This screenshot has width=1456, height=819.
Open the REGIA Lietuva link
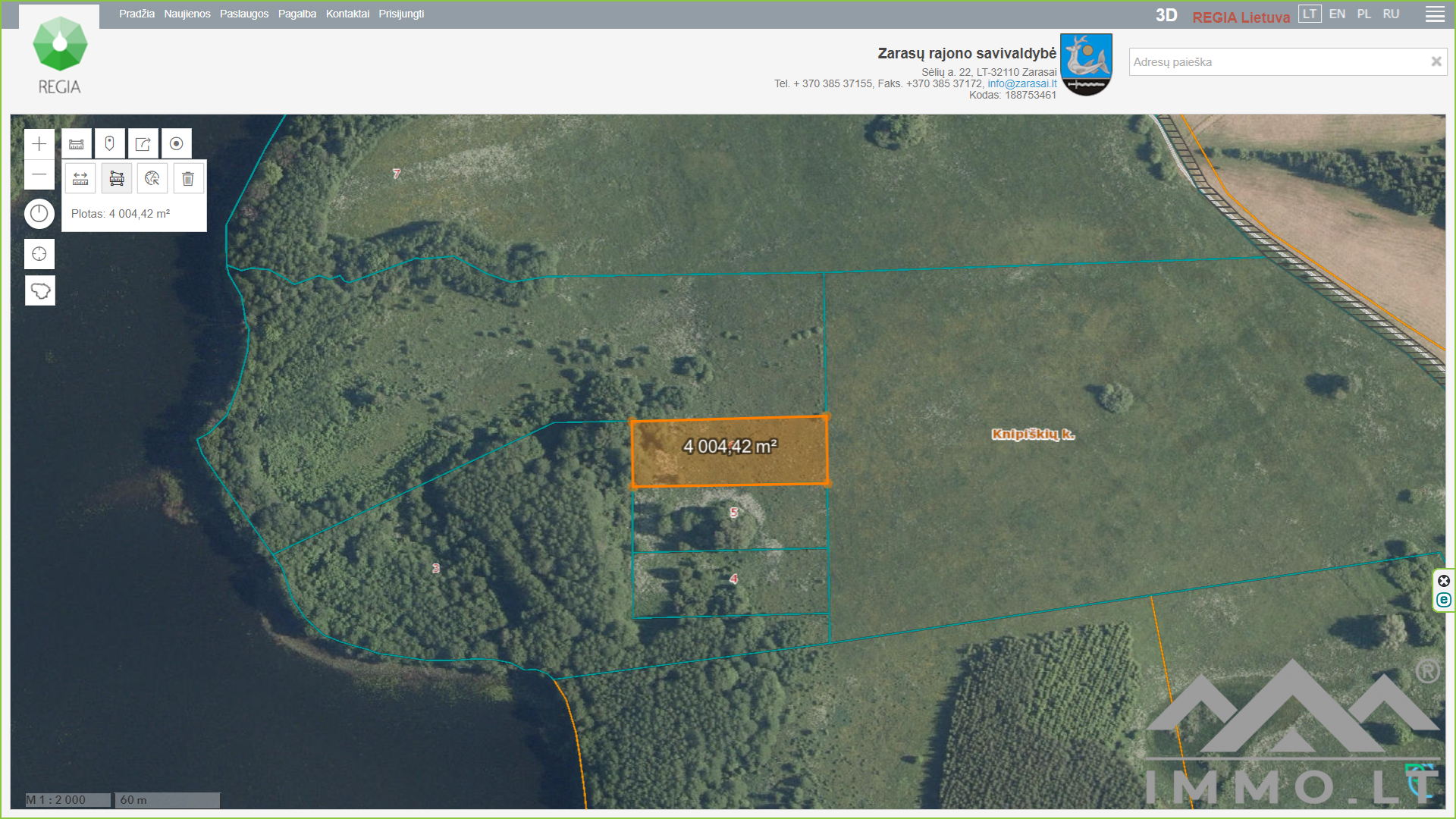(1241, 17)
